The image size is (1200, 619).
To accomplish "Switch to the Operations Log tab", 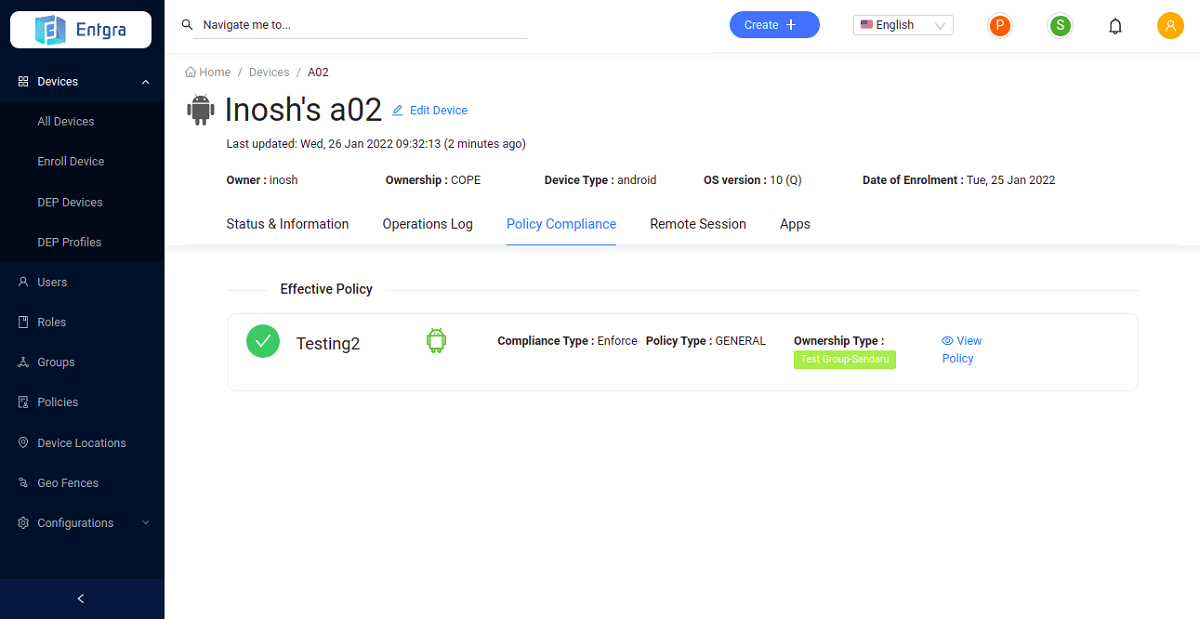I will pyautogui.click(x=427, y=224).
